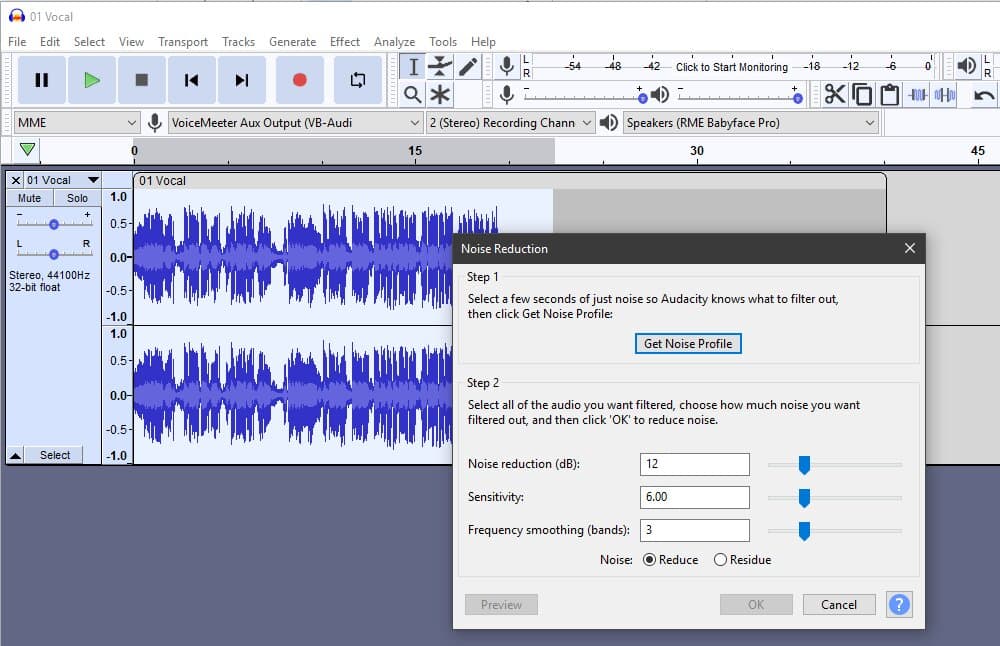Screen dimensions: 1000x646
Task: Click the Copy icon in the toolbar
Action: pyautogui.click(x=862, y=94)
